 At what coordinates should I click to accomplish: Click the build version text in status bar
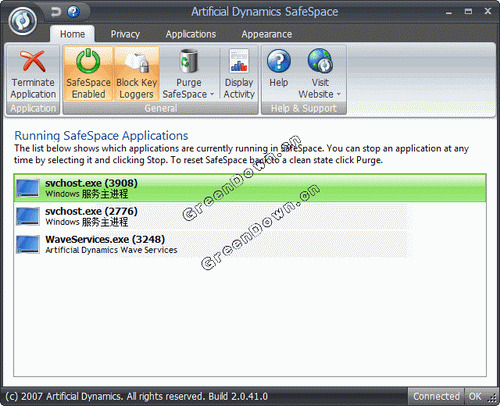(238, 396)
